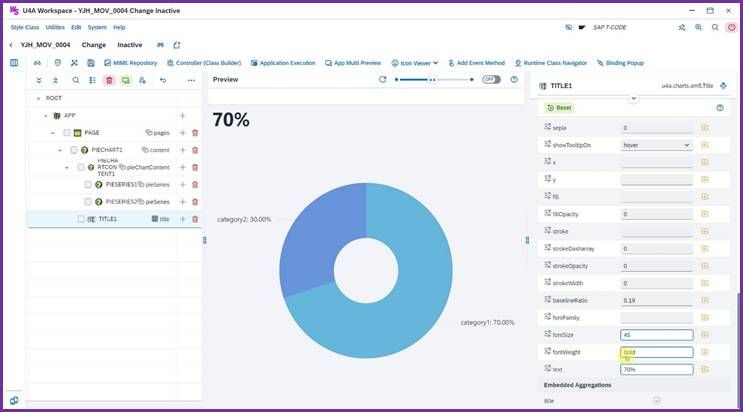Click the zoom-in magnifier icon

(698, 27)
